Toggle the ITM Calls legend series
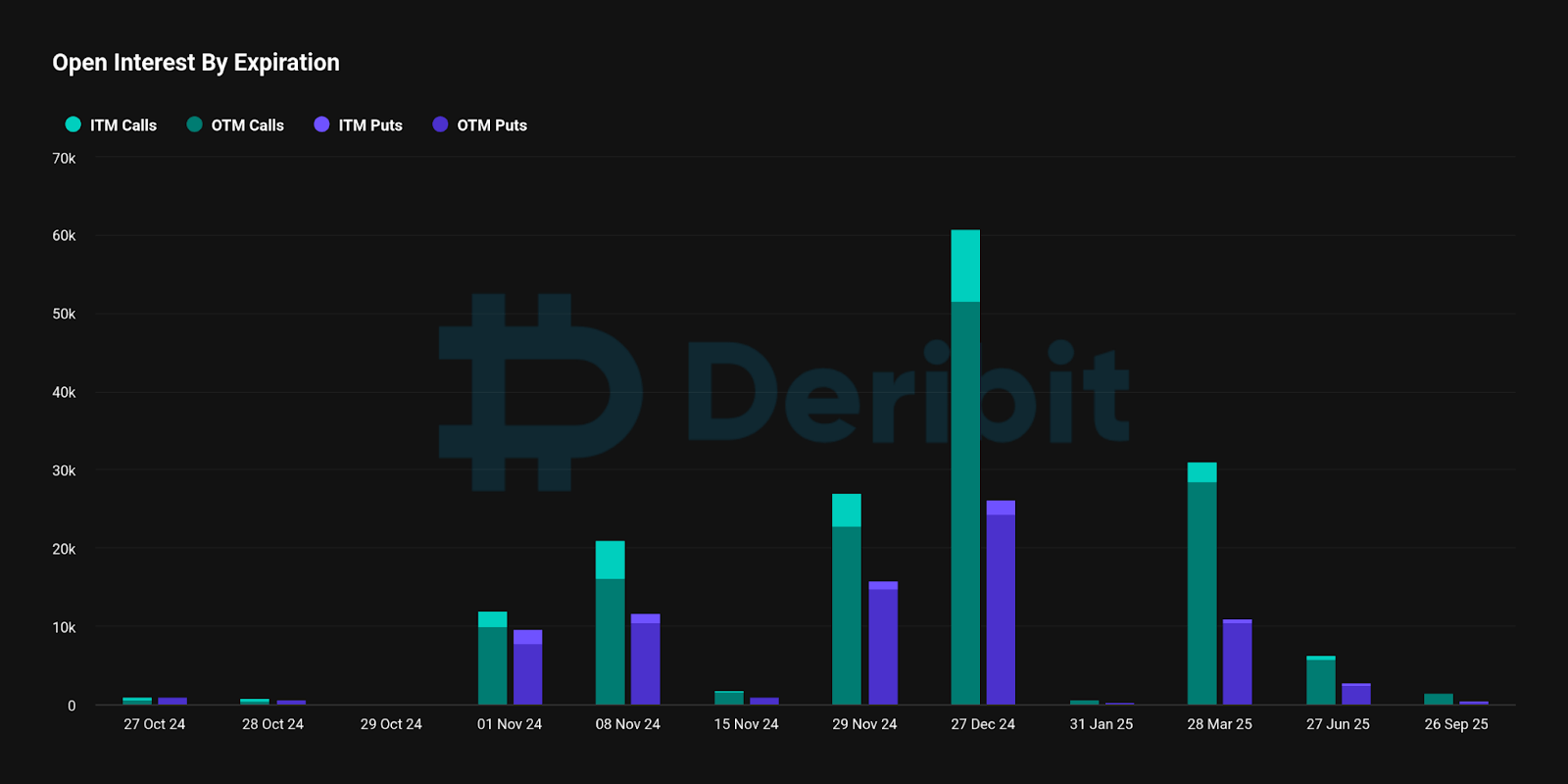 click(x=111, y=124)
